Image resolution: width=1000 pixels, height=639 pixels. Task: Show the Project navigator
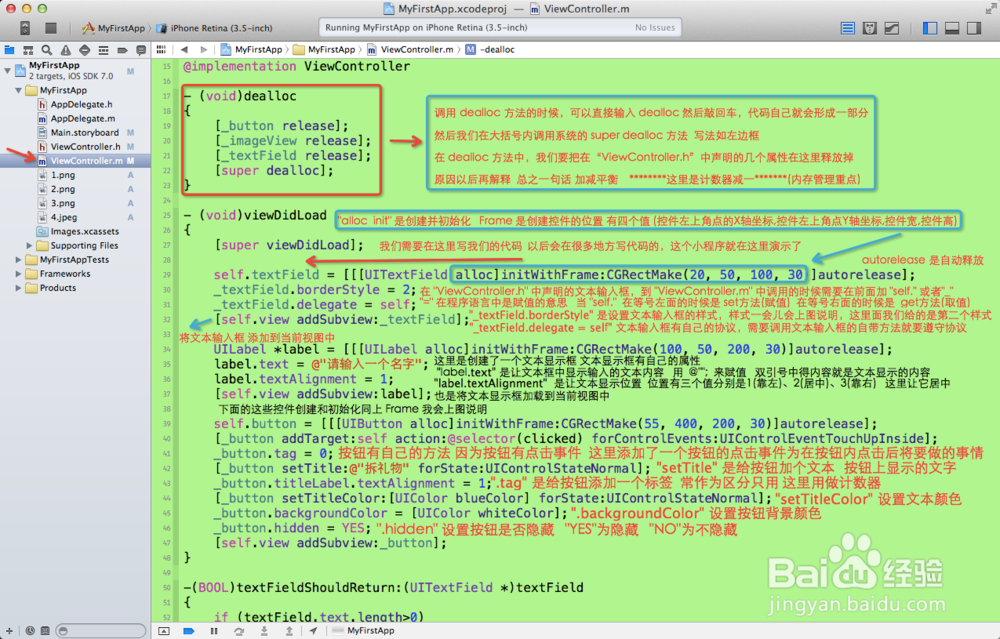(10, 50)
